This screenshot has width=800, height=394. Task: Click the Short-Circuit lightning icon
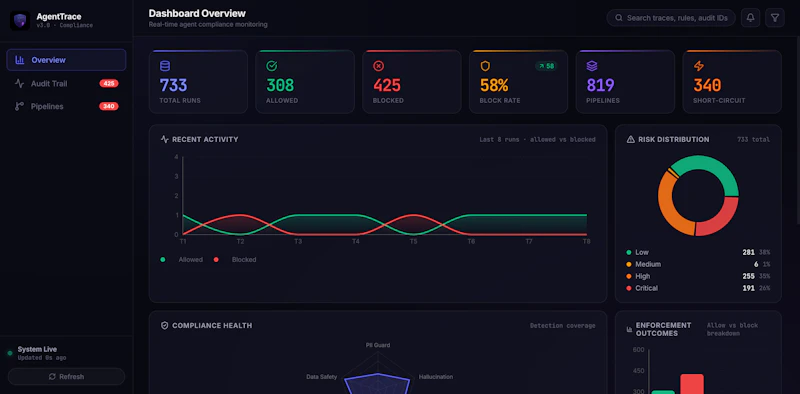point(698,66)
